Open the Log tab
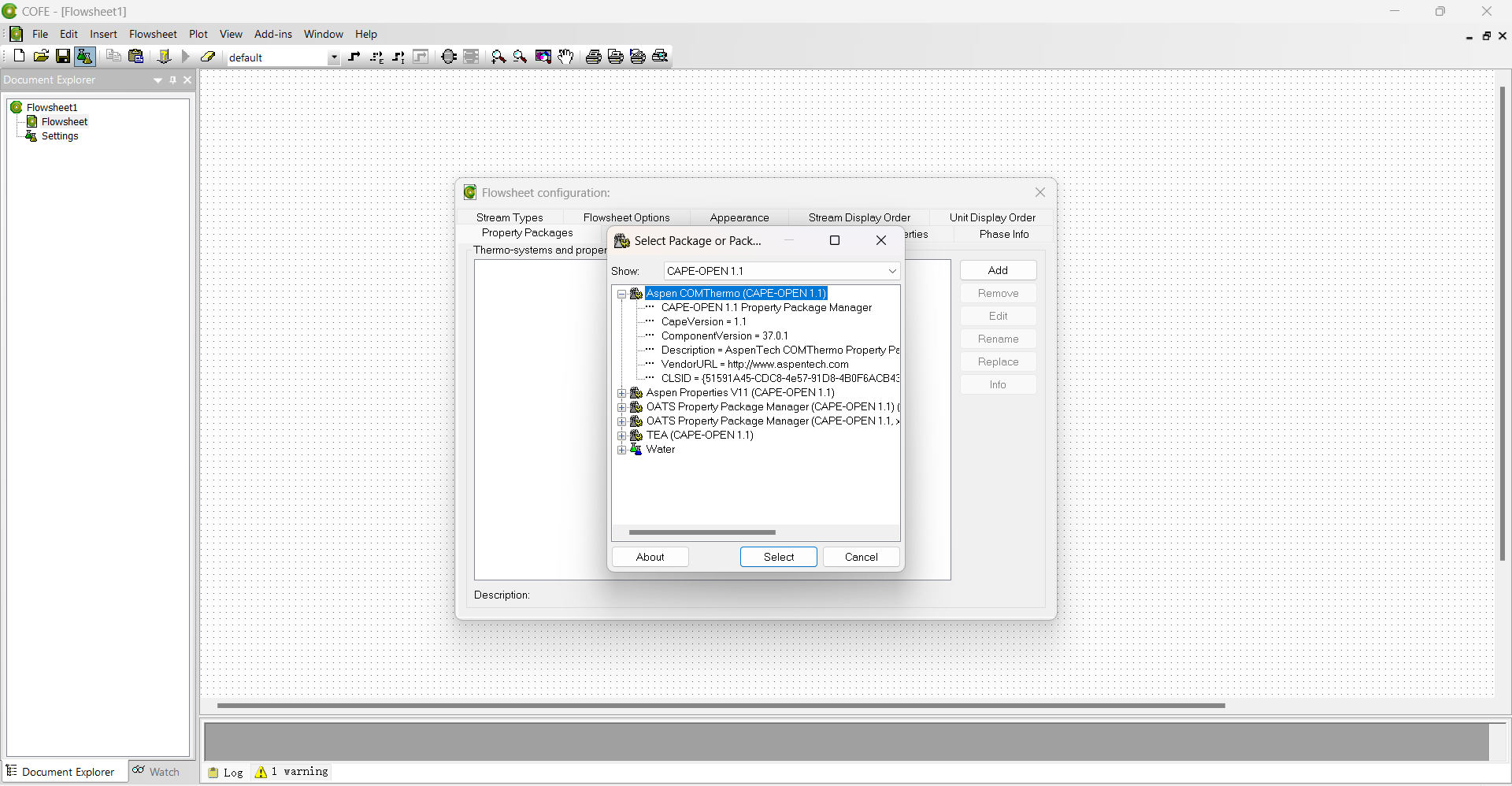This screenshot has height=786, width=1512. pos(226,772)
